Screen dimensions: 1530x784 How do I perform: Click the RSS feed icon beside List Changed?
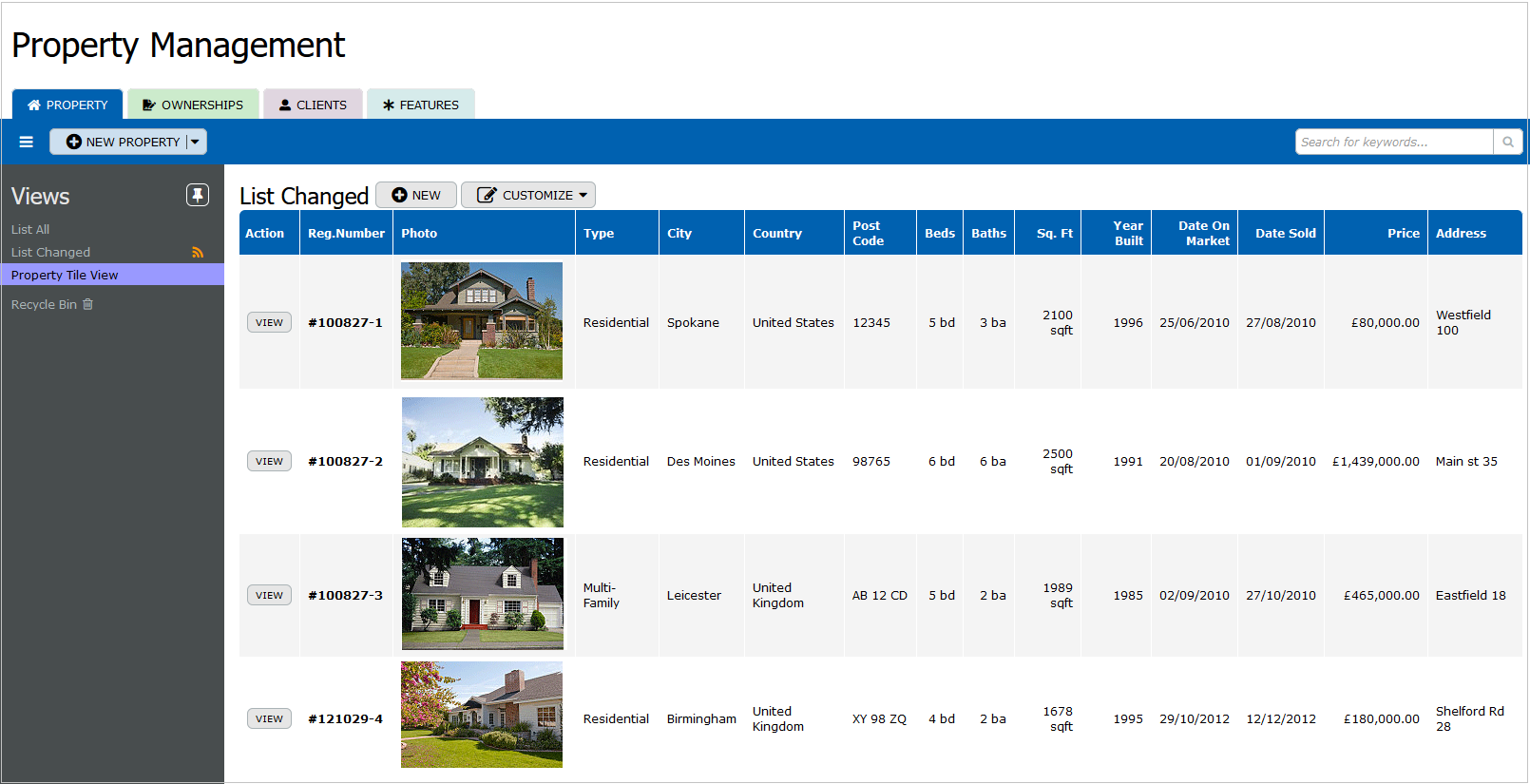(198, 253)
